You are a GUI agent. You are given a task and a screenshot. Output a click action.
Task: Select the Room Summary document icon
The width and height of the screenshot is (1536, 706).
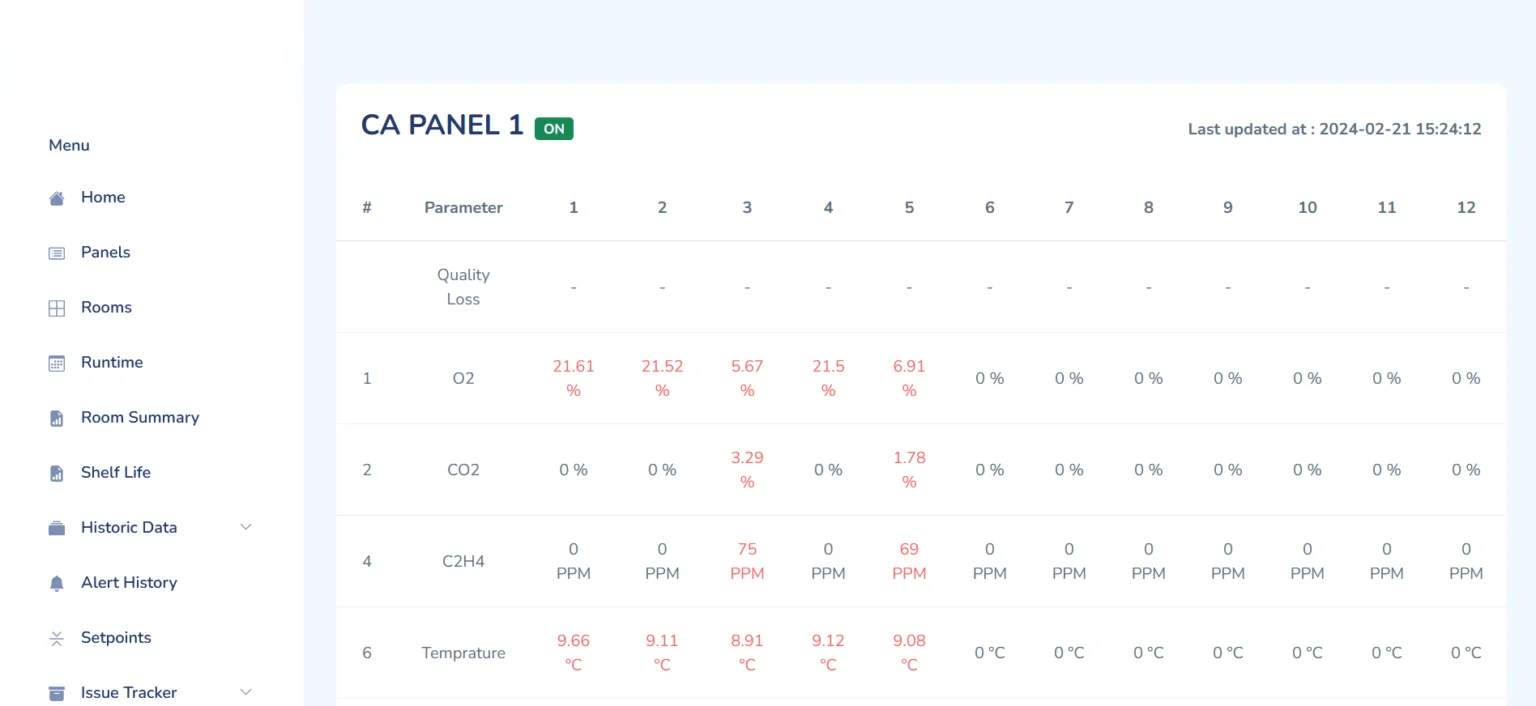pos(57,417)
